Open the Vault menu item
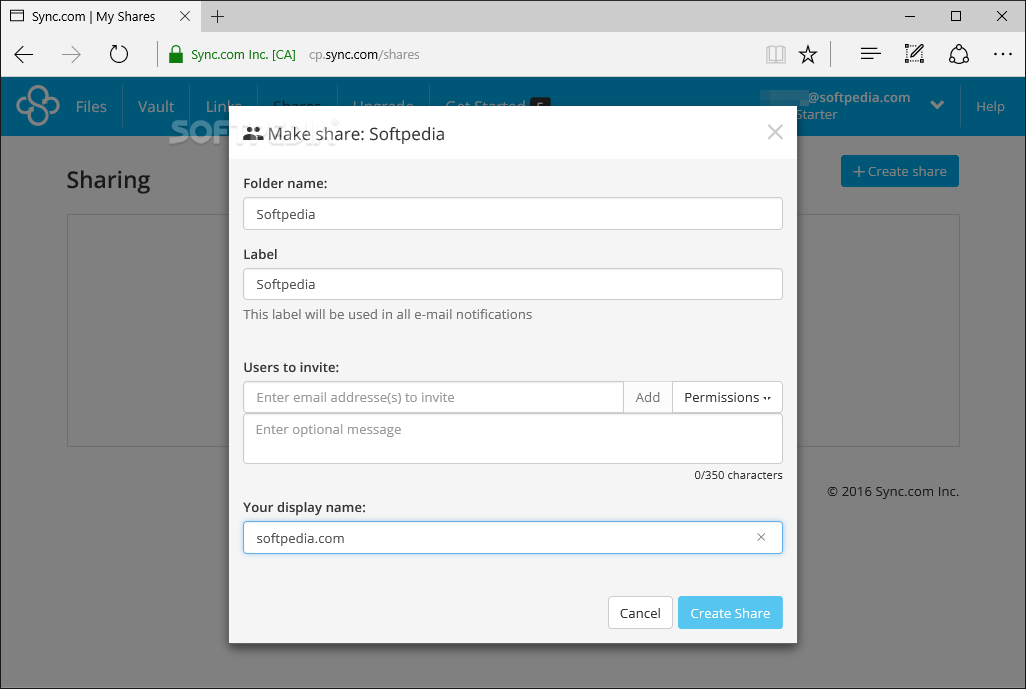Viewport: 1026px width, 689px height. pyautogui.click(x=156, y=107)
